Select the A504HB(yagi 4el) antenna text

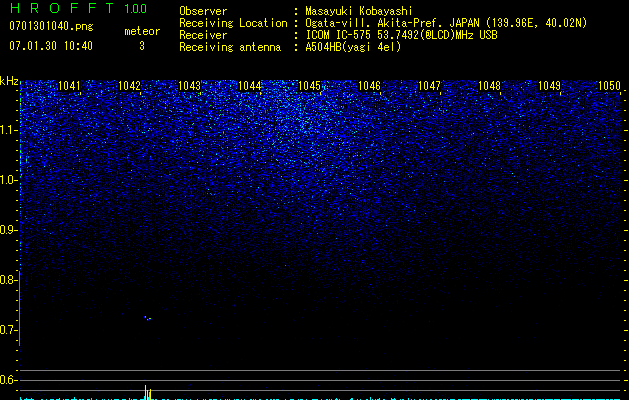[353, 47]
